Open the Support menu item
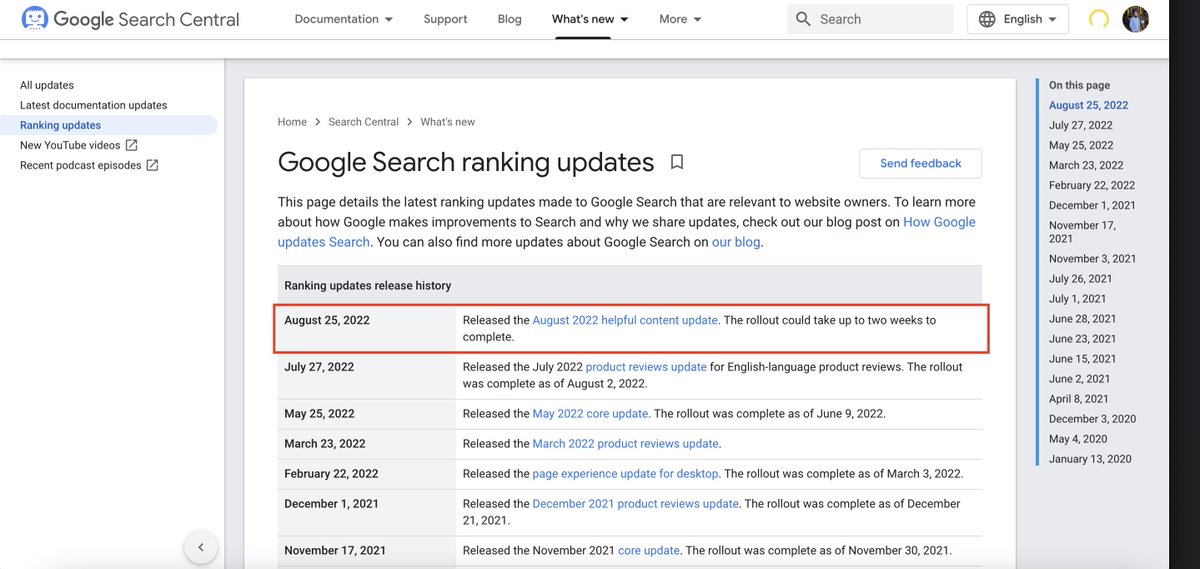Image resolution: width=1200 pixels, height=569 pixels. (445, 19)
